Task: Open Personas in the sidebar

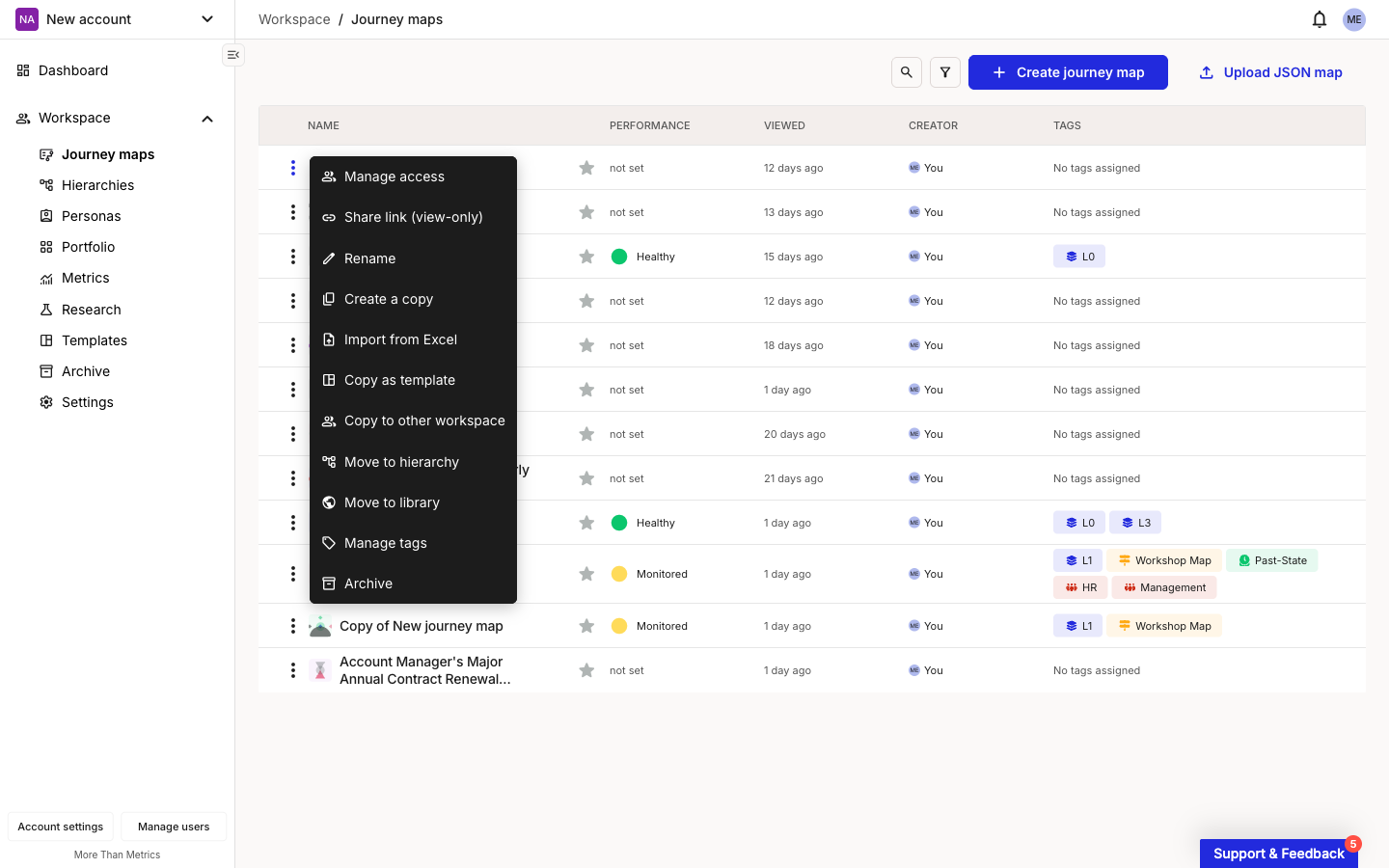Action: (x=92, y=216)
